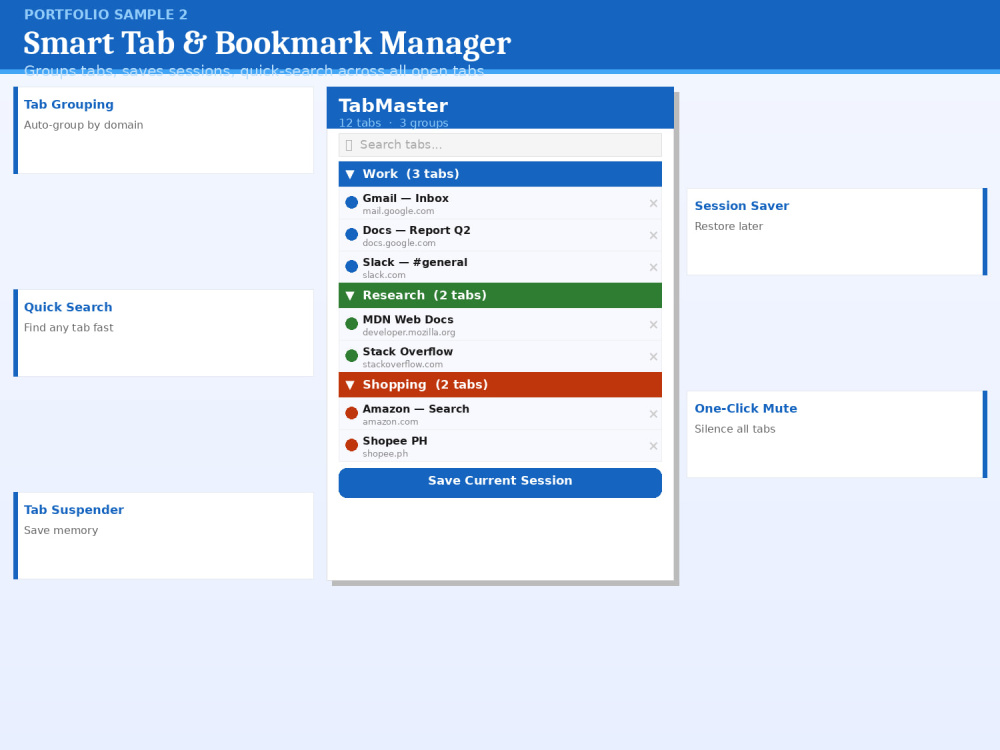
Task: Click the blue dot beside Slack — #general
Action: coord(351,267)
